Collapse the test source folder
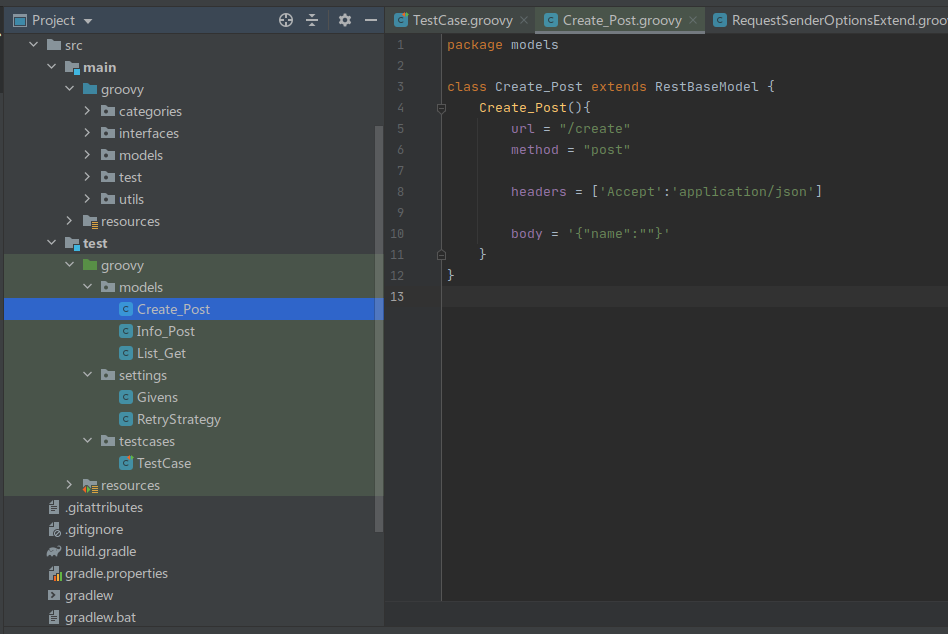Viewport: 948px width, 634px height. (x=52, y=243)
